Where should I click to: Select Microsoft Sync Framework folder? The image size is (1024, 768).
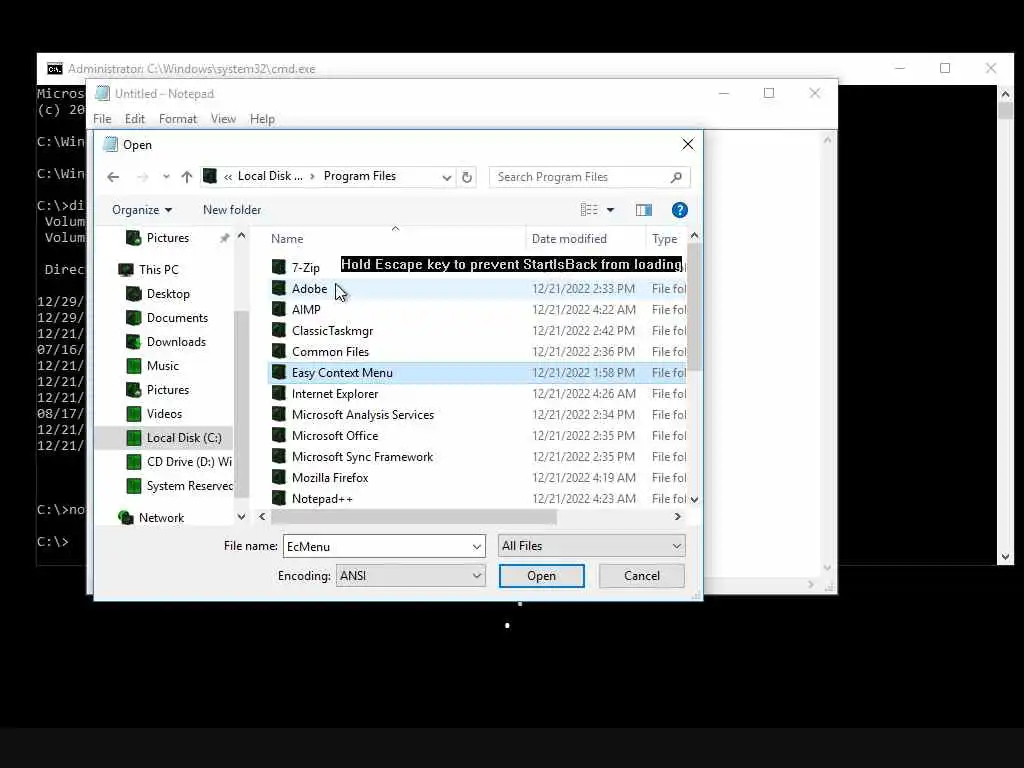[x=362, y=456]
